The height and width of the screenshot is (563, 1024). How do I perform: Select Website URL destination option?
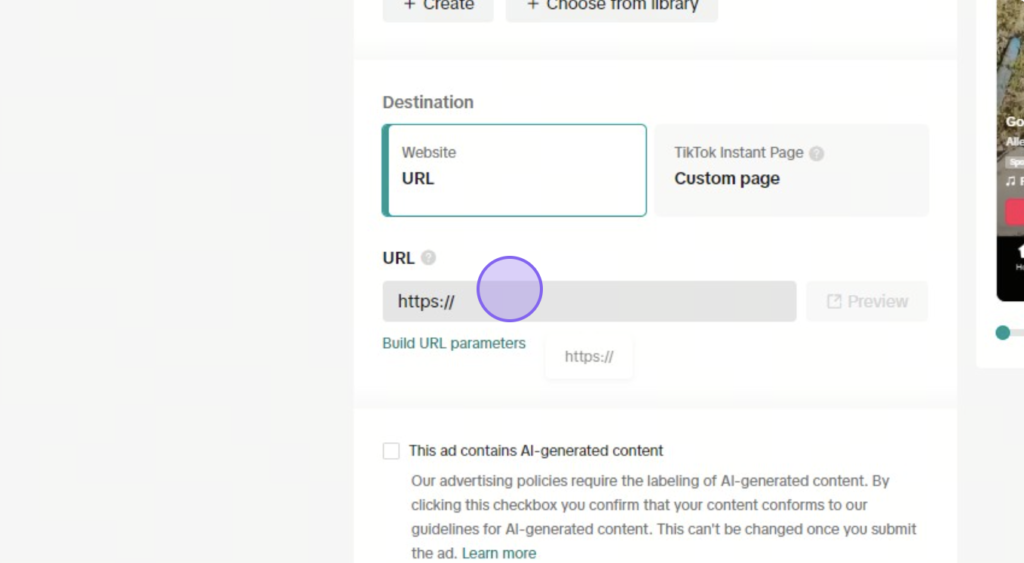[515, 170]
